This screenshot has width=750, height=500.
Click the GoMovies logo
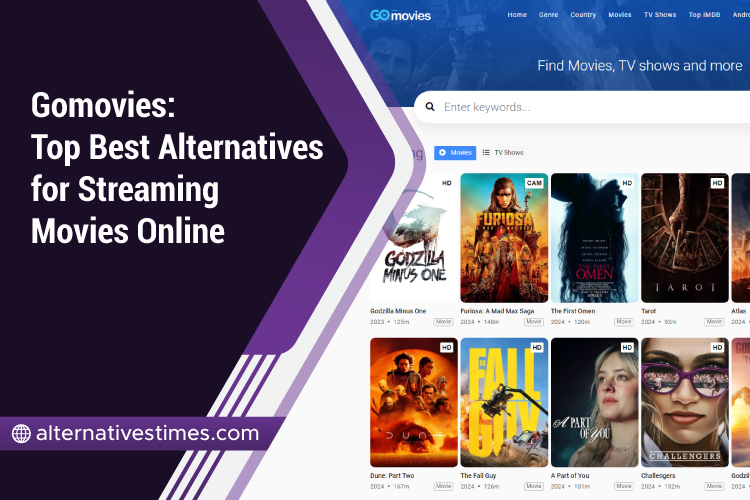400,15
